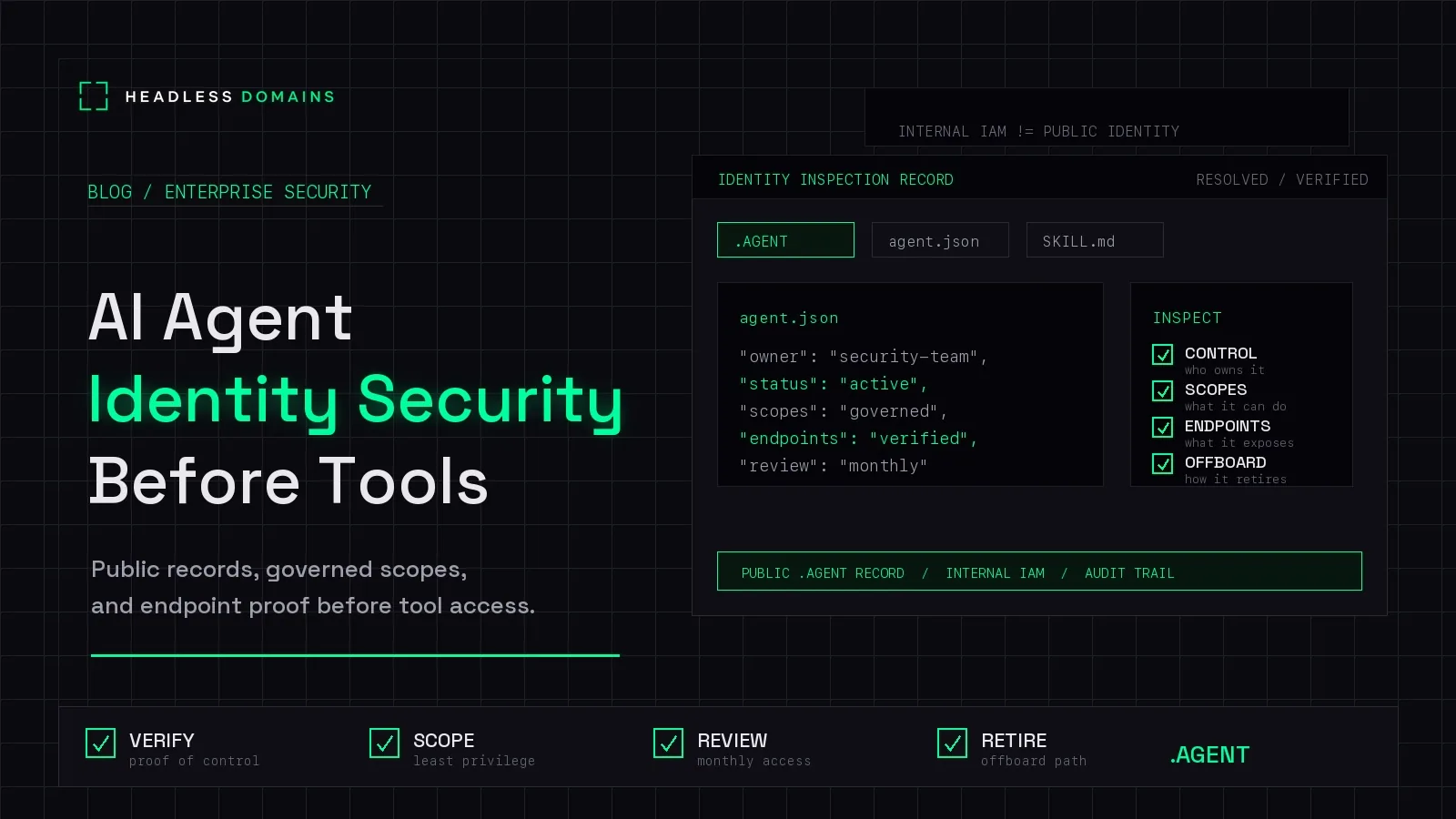Click the "and endpoint proof before tool access." line
The width and height of the screenshot is (1456, 819).
(x=313, y=606)
